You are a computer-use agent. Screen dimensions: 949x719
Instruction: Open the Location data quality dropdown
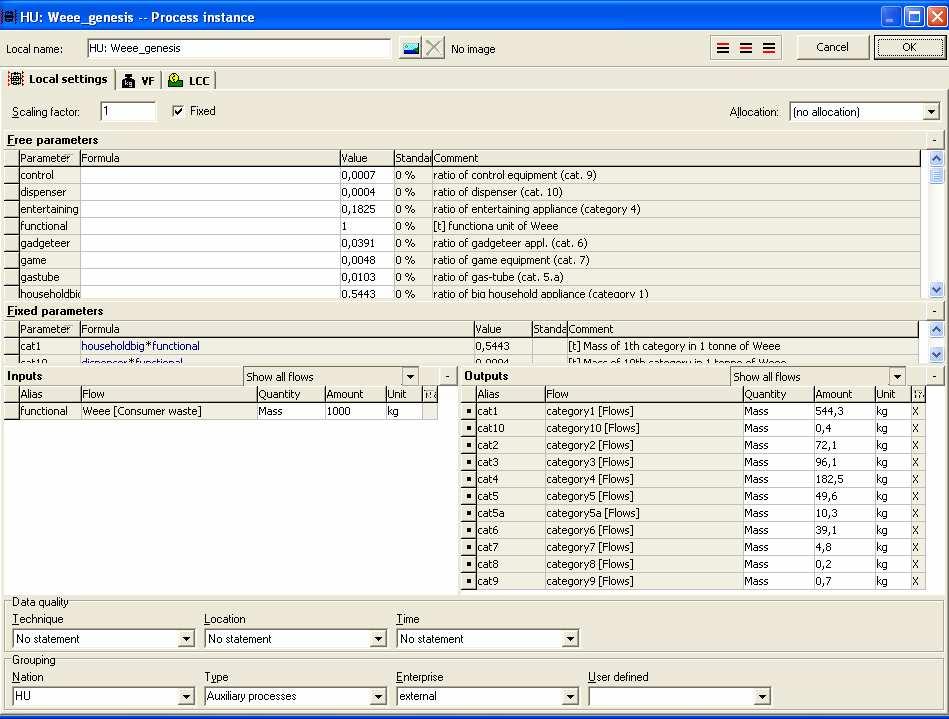378,639
